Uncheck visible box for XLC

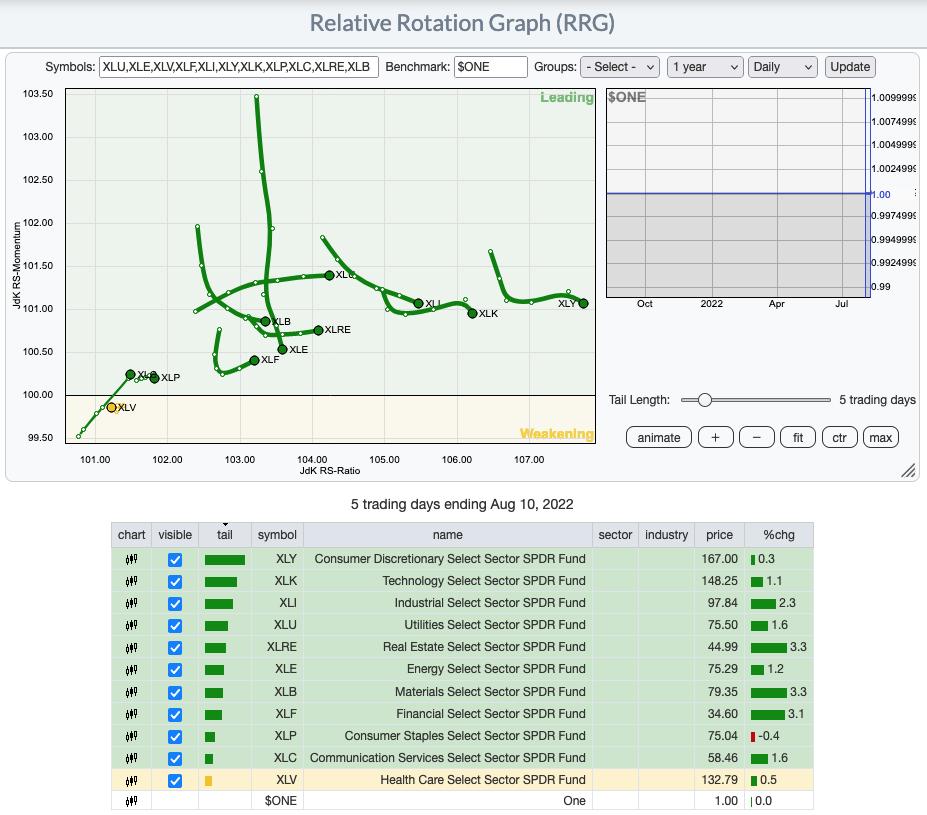175,759
